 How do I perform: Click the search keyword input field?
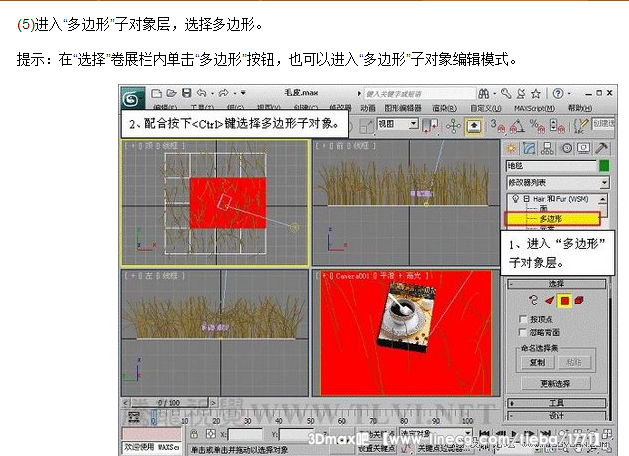(x=419, y=94)
